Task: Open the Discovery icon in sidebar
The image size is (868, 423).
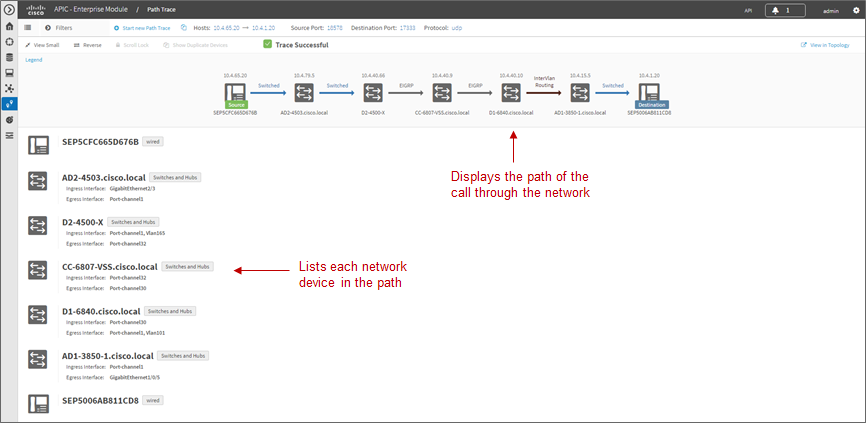Action: [9, 42]
